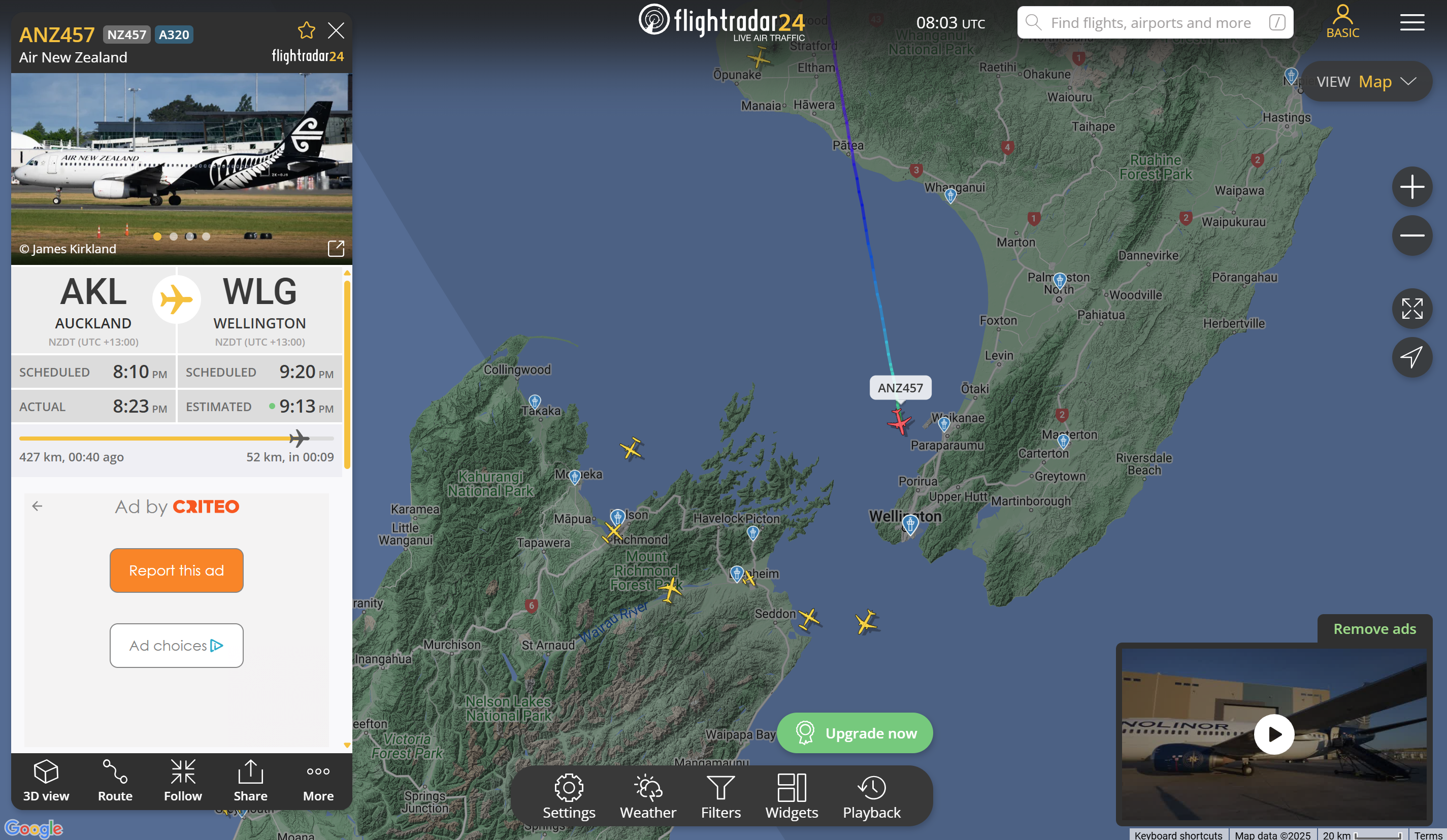Screen dimensions: 1447x840
Task: Open the Widgets panel
Action: pyautogui.click(x=791, y=796)
